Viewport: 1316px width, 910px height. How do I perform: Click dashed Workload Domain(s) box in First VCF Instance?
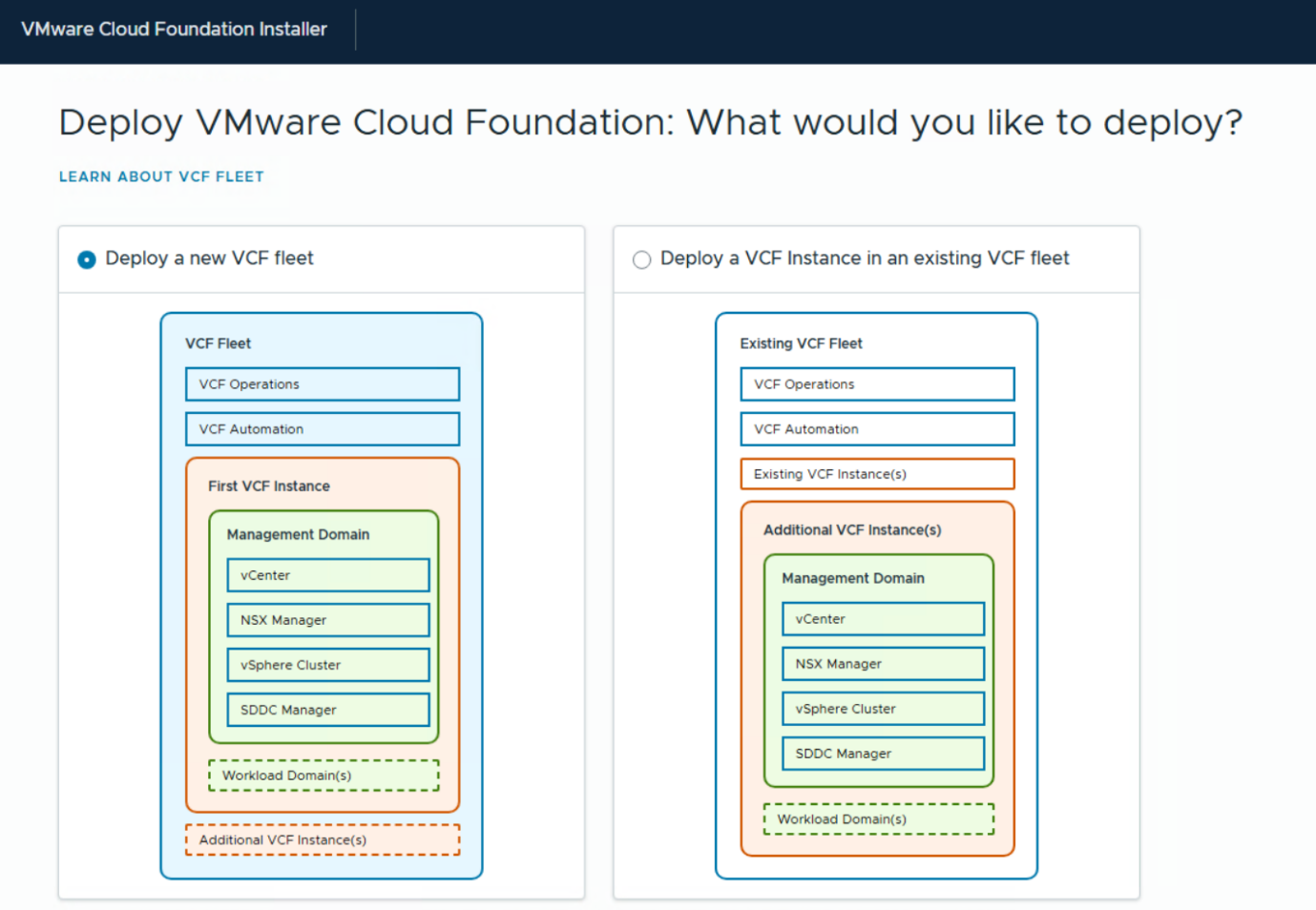click(324, 776)
